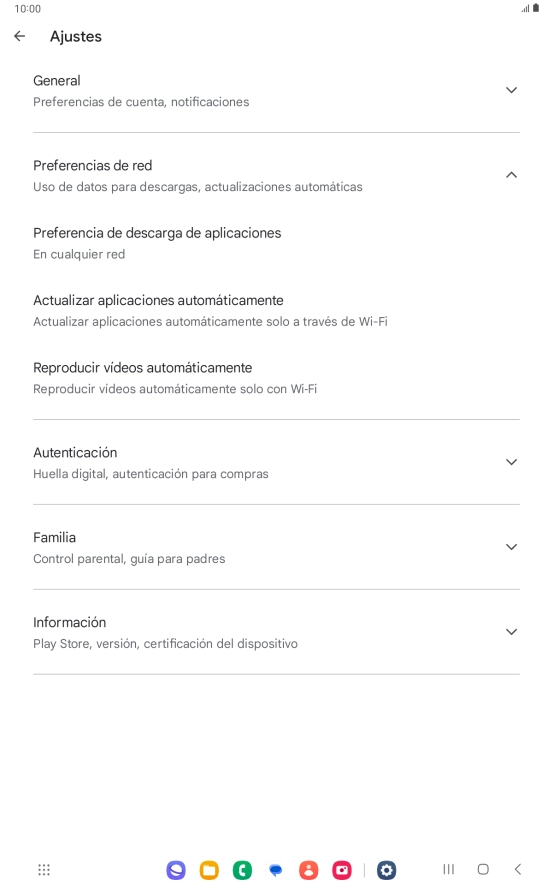Viewport: 553px width, 886px height.
Task: Open Reproducir vídeos automáticamente setting
Action: click(276, 378)
